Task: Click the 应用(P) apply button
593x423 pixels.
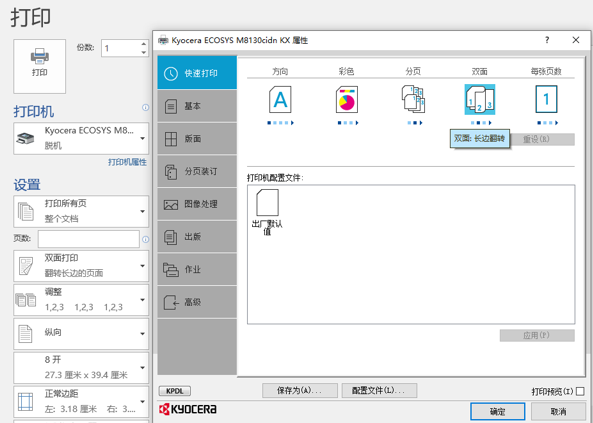Action: pos(537,335)
